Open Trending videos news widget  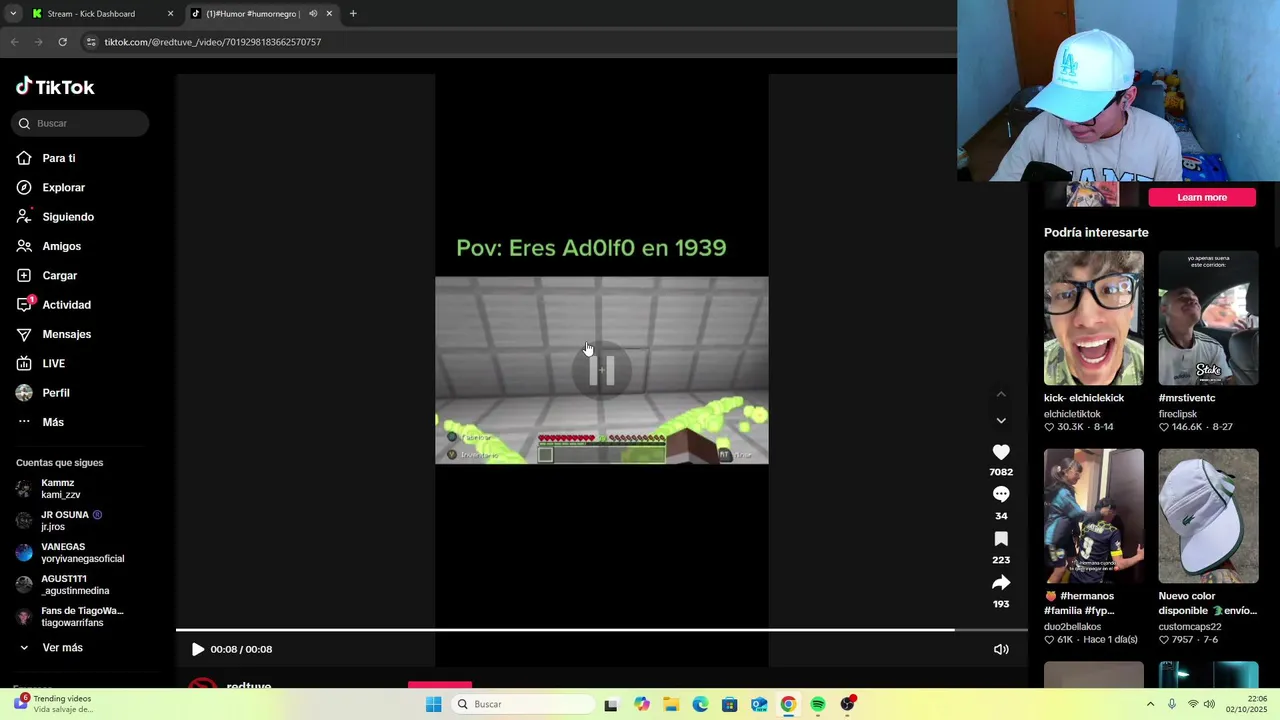(x=52, y=704)
